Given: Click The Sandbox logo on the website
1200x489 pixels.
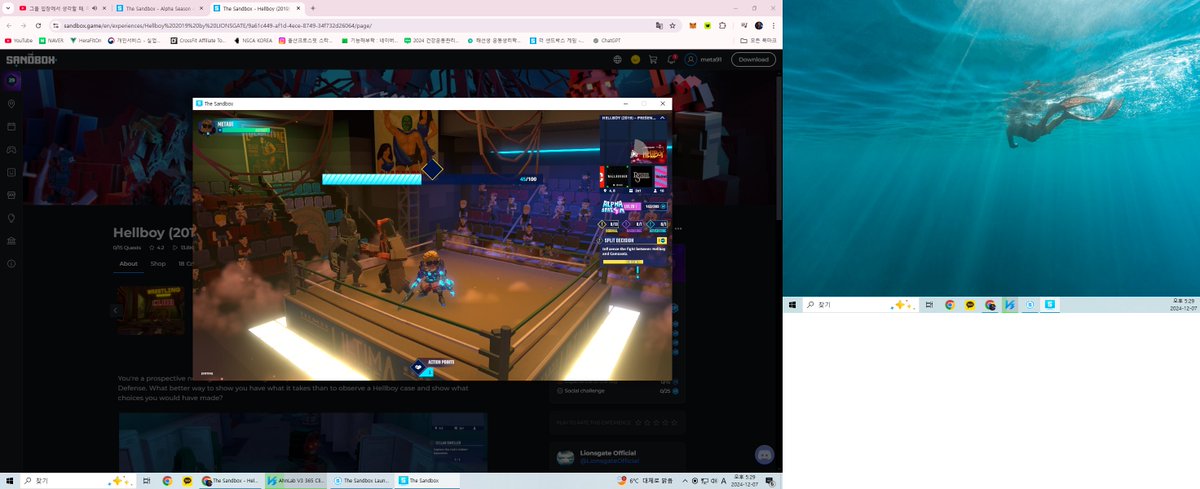Looking at the screenshot, I should [x=30, y=59].
